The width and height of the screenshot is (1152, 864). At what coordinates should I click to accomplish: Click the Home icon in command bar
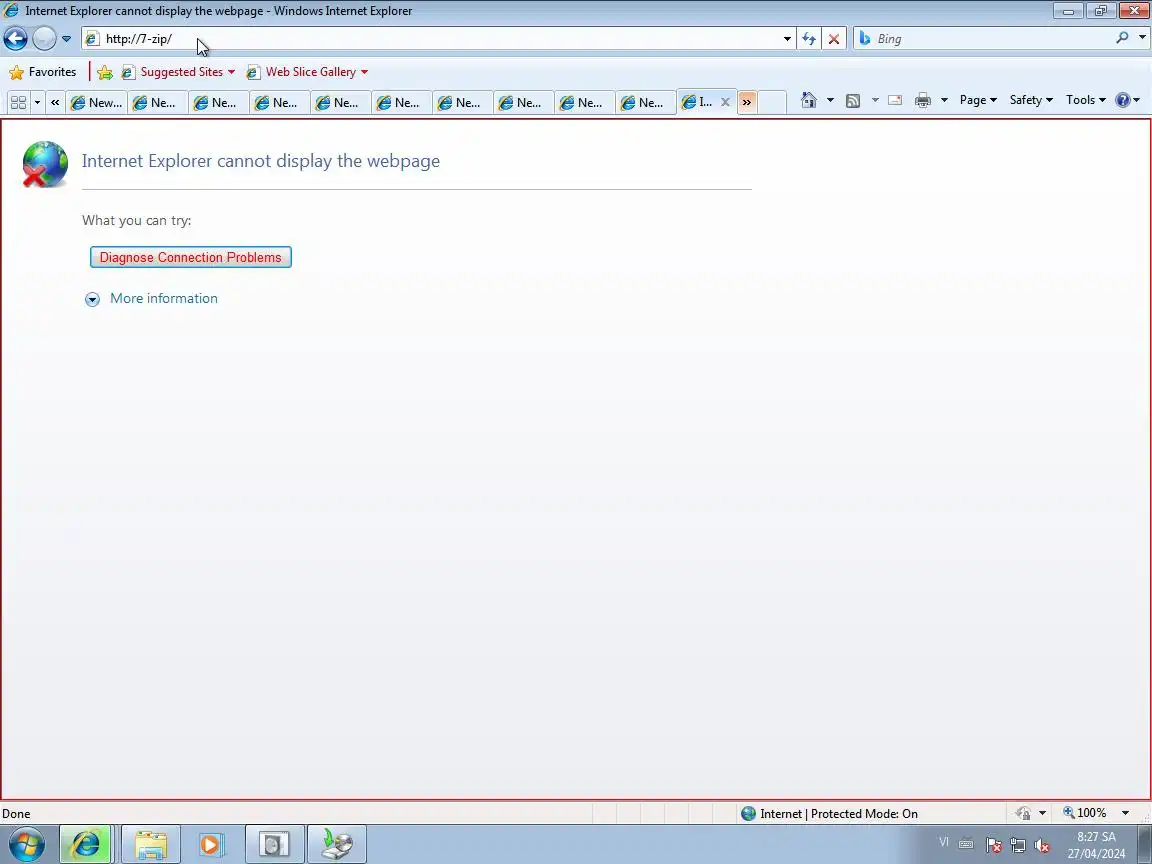pyautogui.click(x=809, y=100)
